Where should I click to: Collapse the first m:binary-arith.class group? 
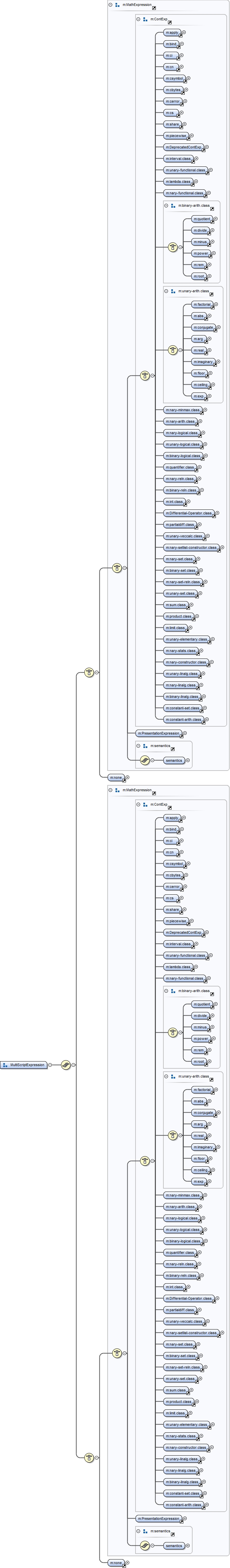tap(167, 206)
